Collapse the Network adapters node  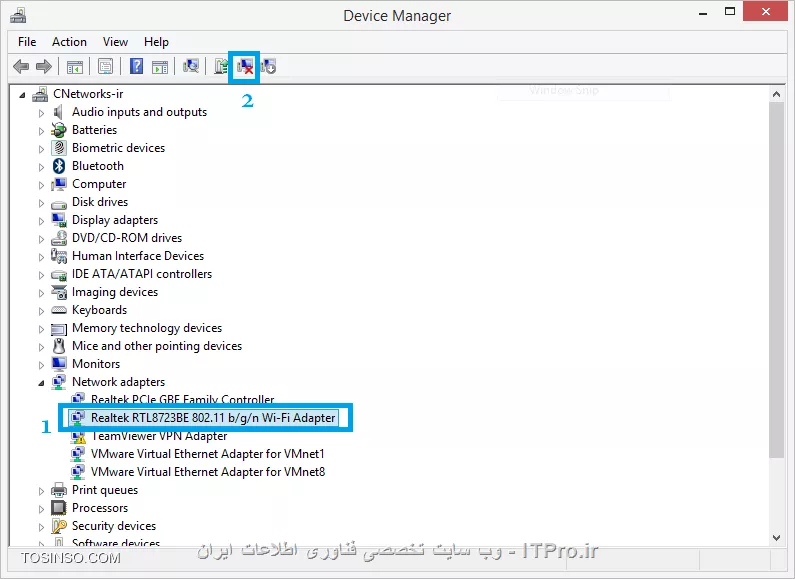tap(41, 383)
